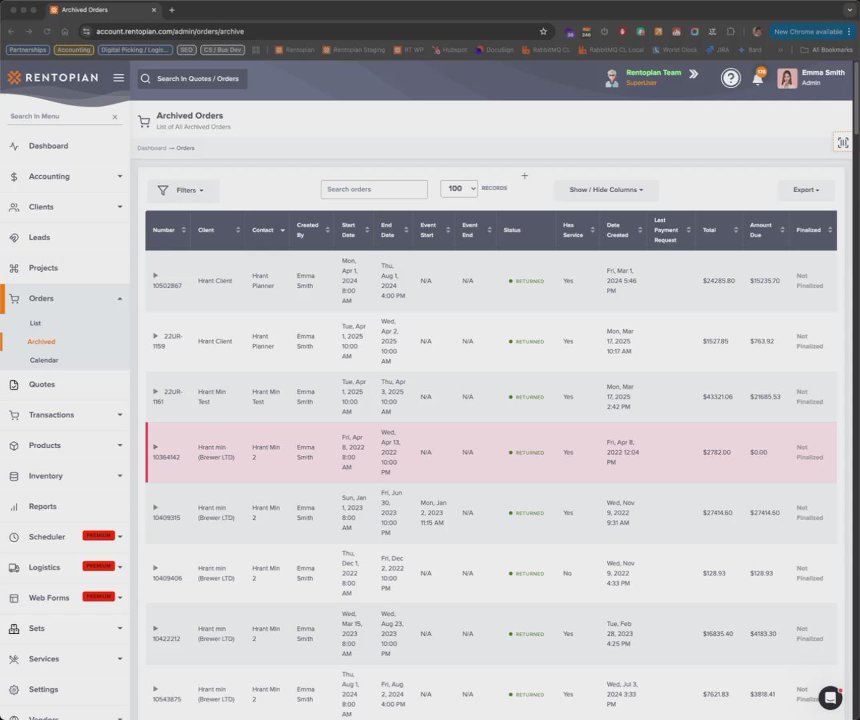Sort by the Total column header
Viewport: 860px width, 720px height.
720,230
